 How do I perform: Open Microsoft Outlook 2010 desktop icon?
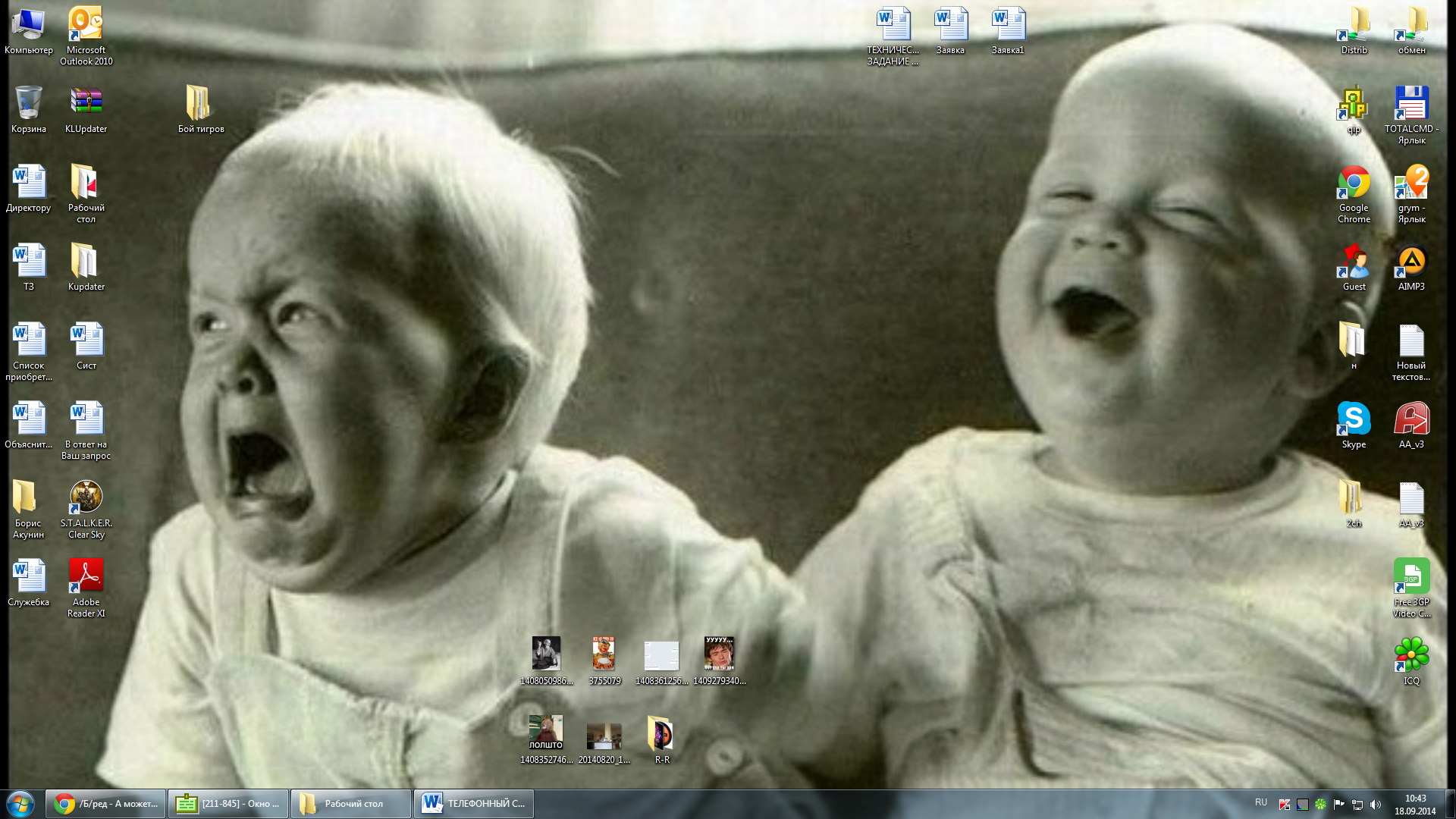pos(86,25)
